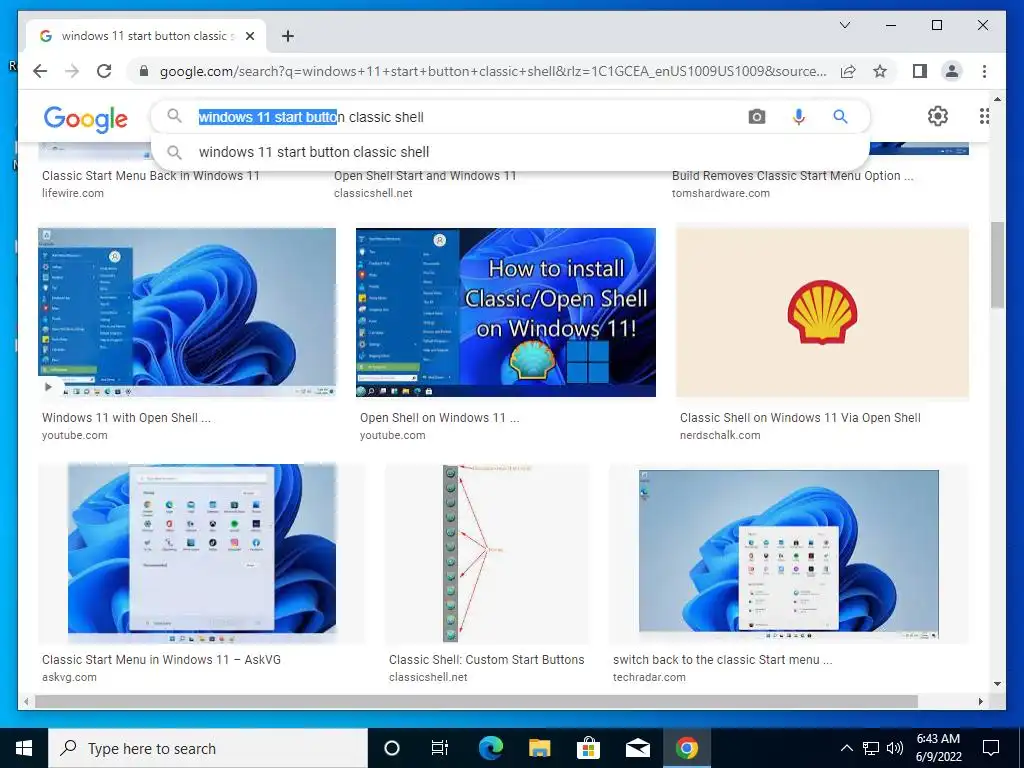Click the Chrome address bar URL
Image resolution: width=1024 pixels, height=768 pixels.
pos(493,71)
